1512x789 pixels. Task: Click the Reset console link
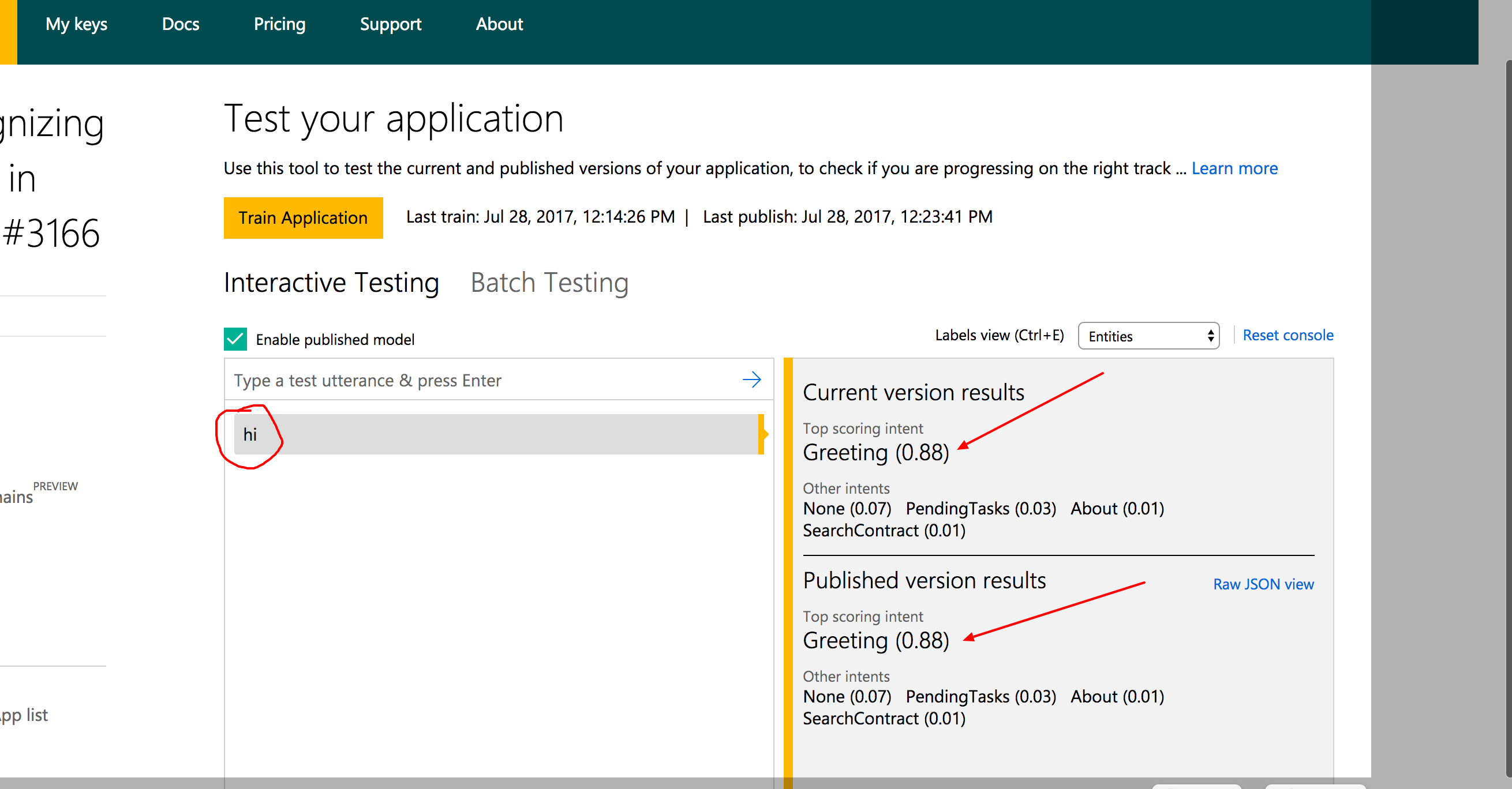(1288, 335)
